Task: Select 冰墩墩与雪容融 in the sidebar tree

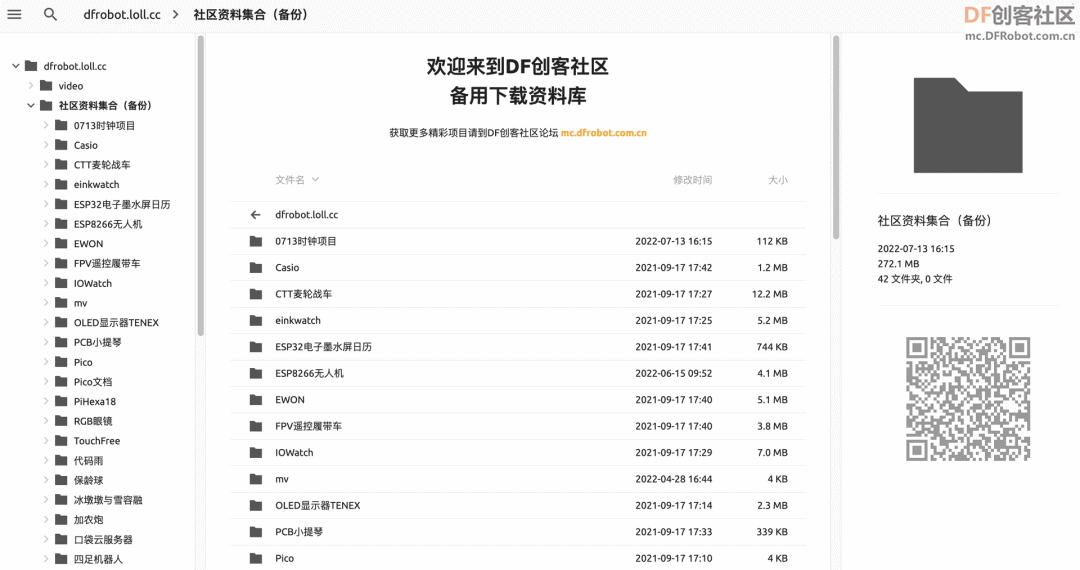Action: click(x=108, y=500)
